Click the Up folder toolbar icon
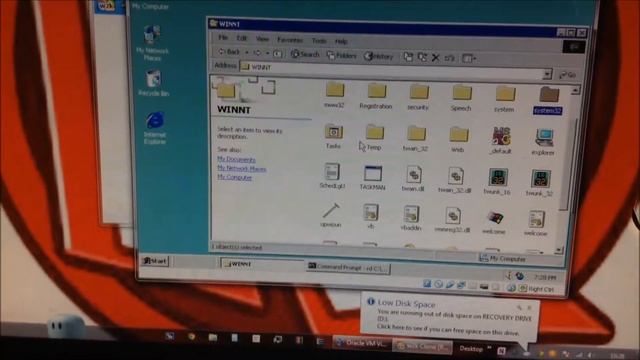The height and width of the screenshot is (360, 640). (x=278, y=53)
